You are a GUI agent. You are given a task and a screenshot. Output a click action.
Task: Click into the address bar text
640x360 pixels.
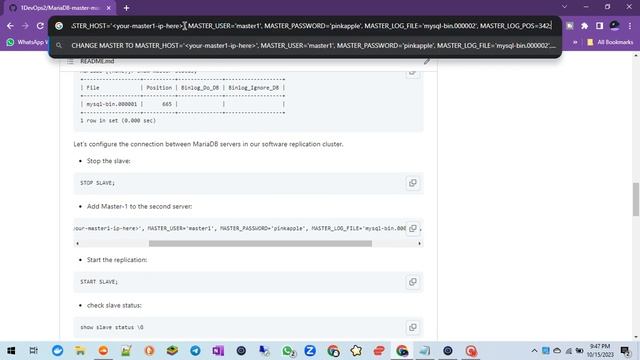point(311,26)
